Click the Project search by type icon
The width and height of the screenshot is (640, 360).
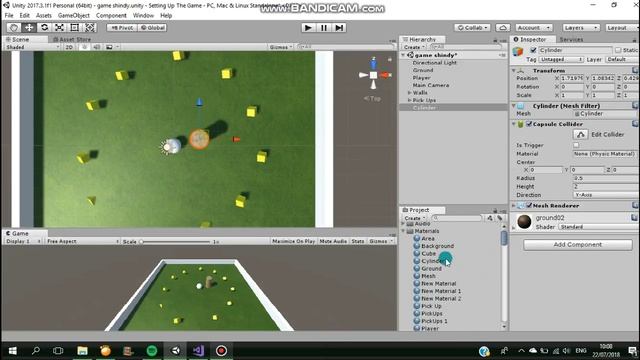tap(490, 218)
